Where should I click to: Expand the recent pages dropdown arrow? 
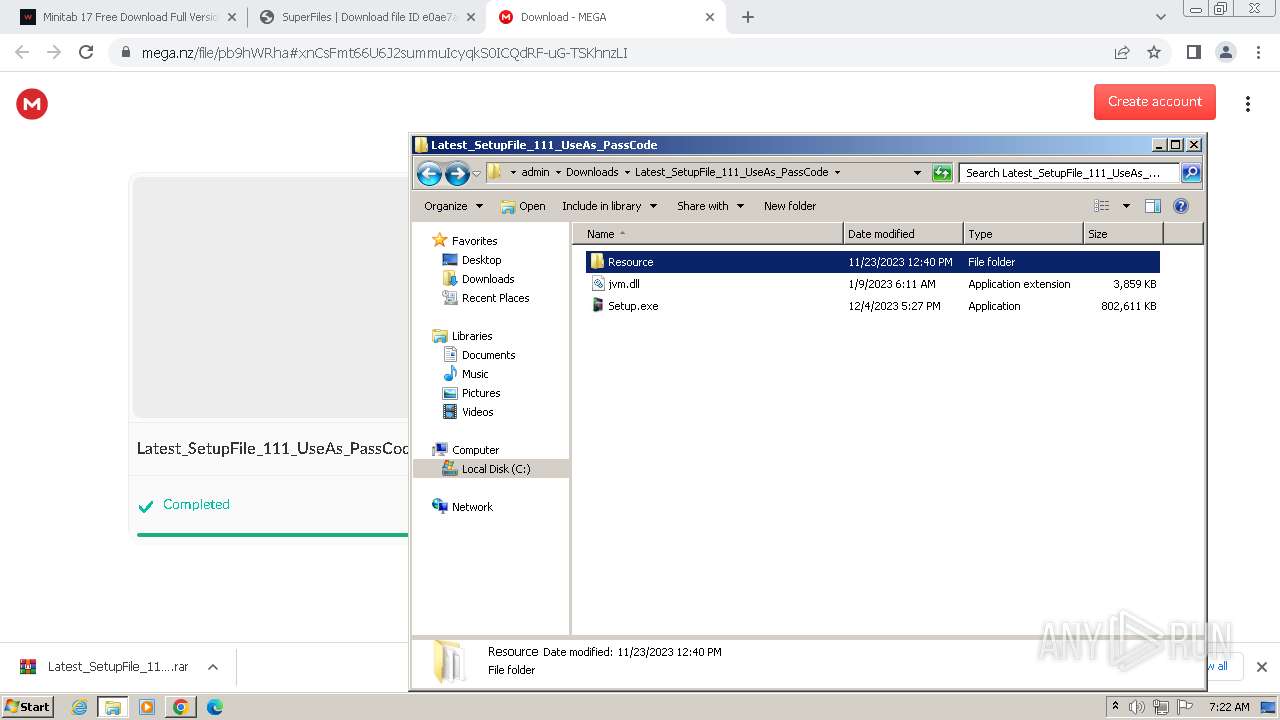[476, 173]
